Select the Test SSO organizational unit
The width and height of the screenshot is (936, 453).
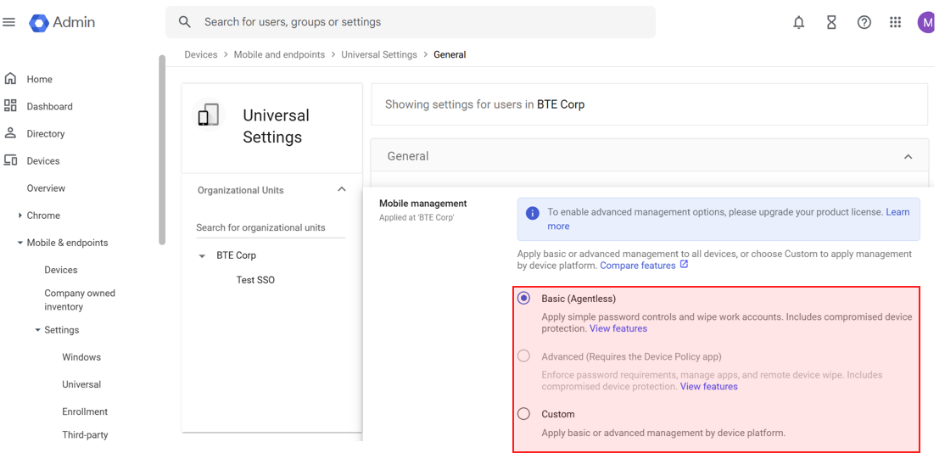255,280
